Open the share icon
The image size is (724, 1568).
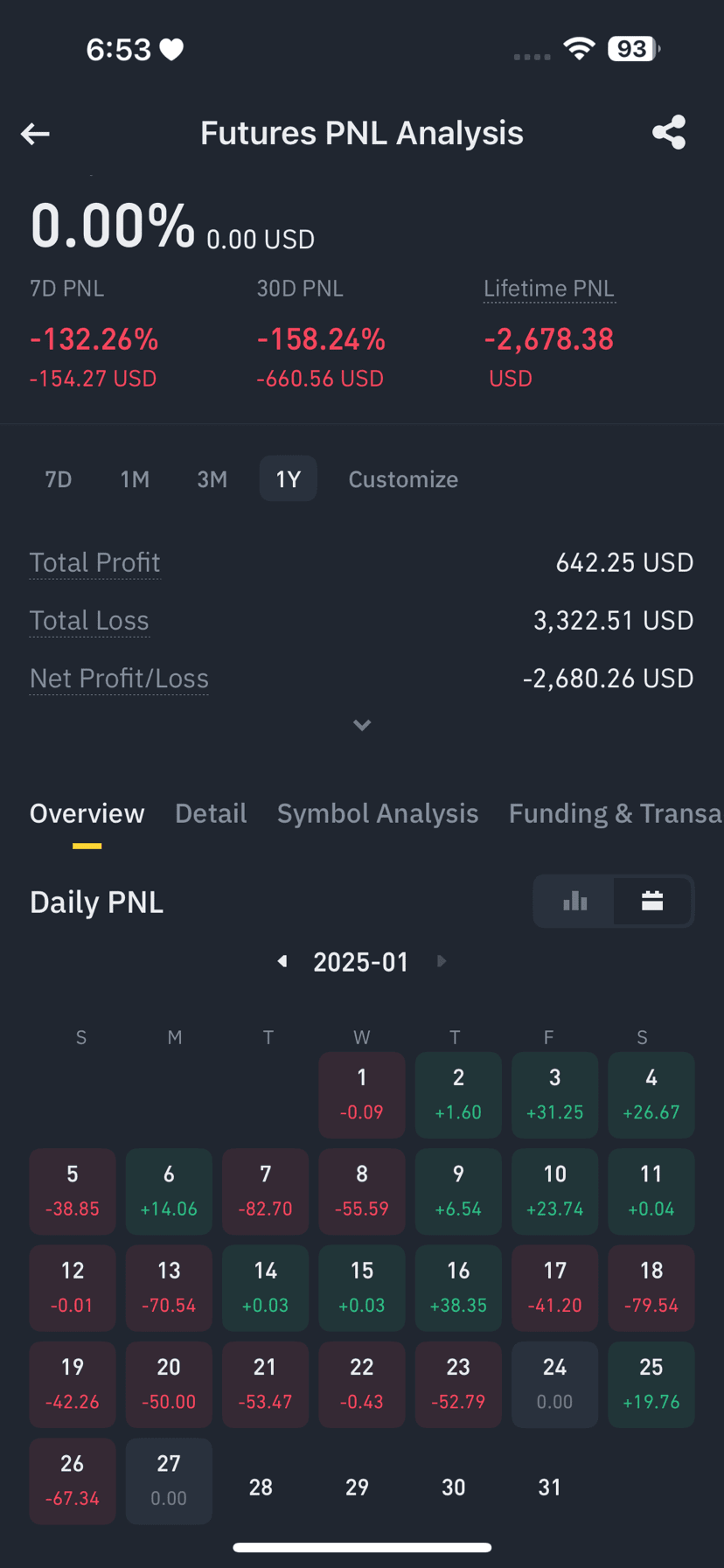tap(669, 133)
